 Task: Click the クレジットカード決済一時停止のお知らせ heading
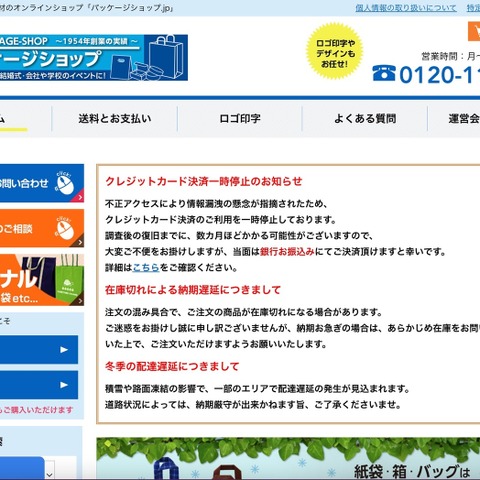click(204, 181)
